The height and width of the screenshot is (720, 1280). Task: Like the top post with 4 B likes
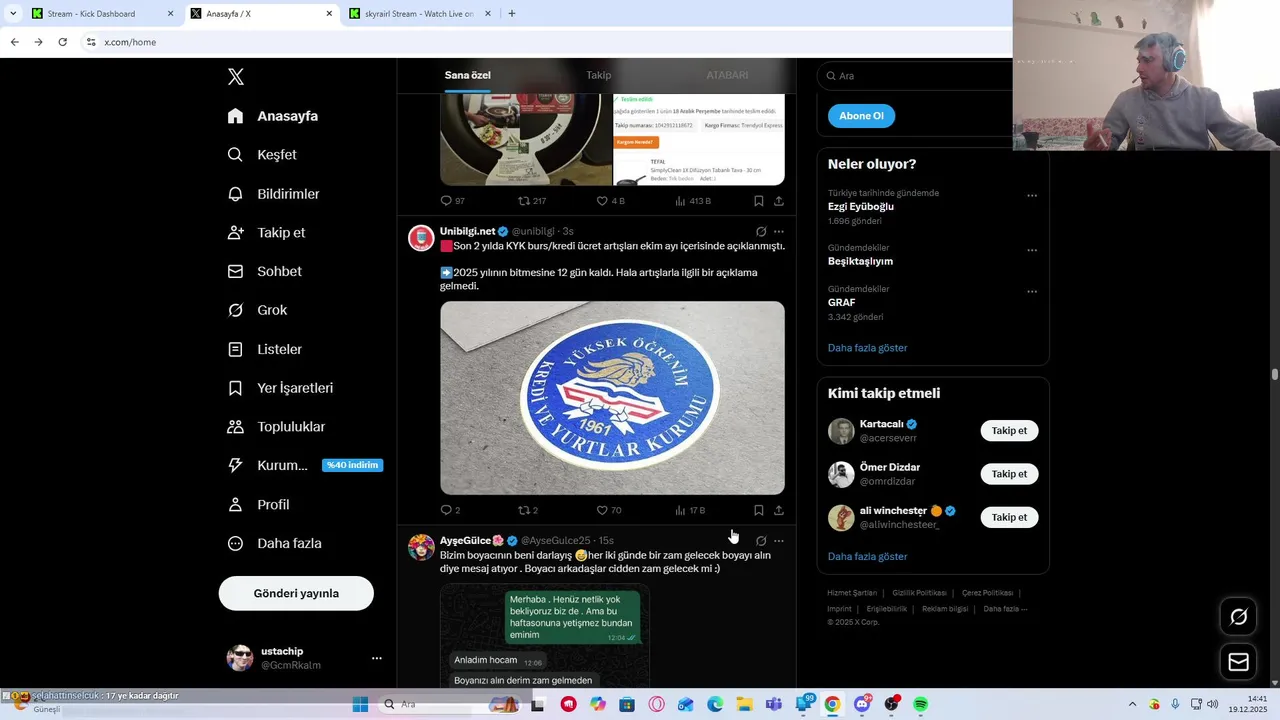click(x=610, y=201)
